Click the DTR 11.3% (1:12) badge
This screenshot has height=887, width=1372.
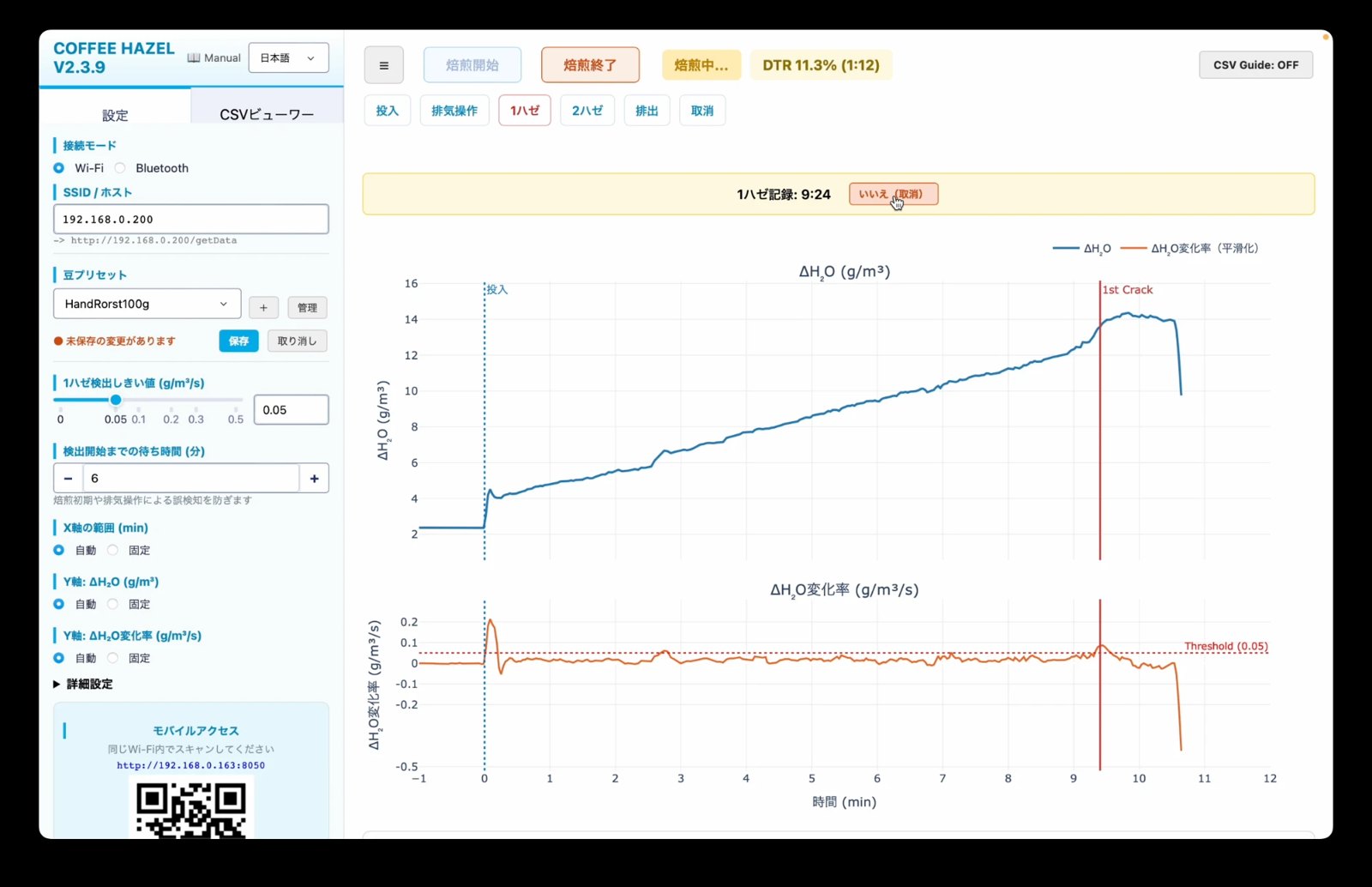point(821,65)
